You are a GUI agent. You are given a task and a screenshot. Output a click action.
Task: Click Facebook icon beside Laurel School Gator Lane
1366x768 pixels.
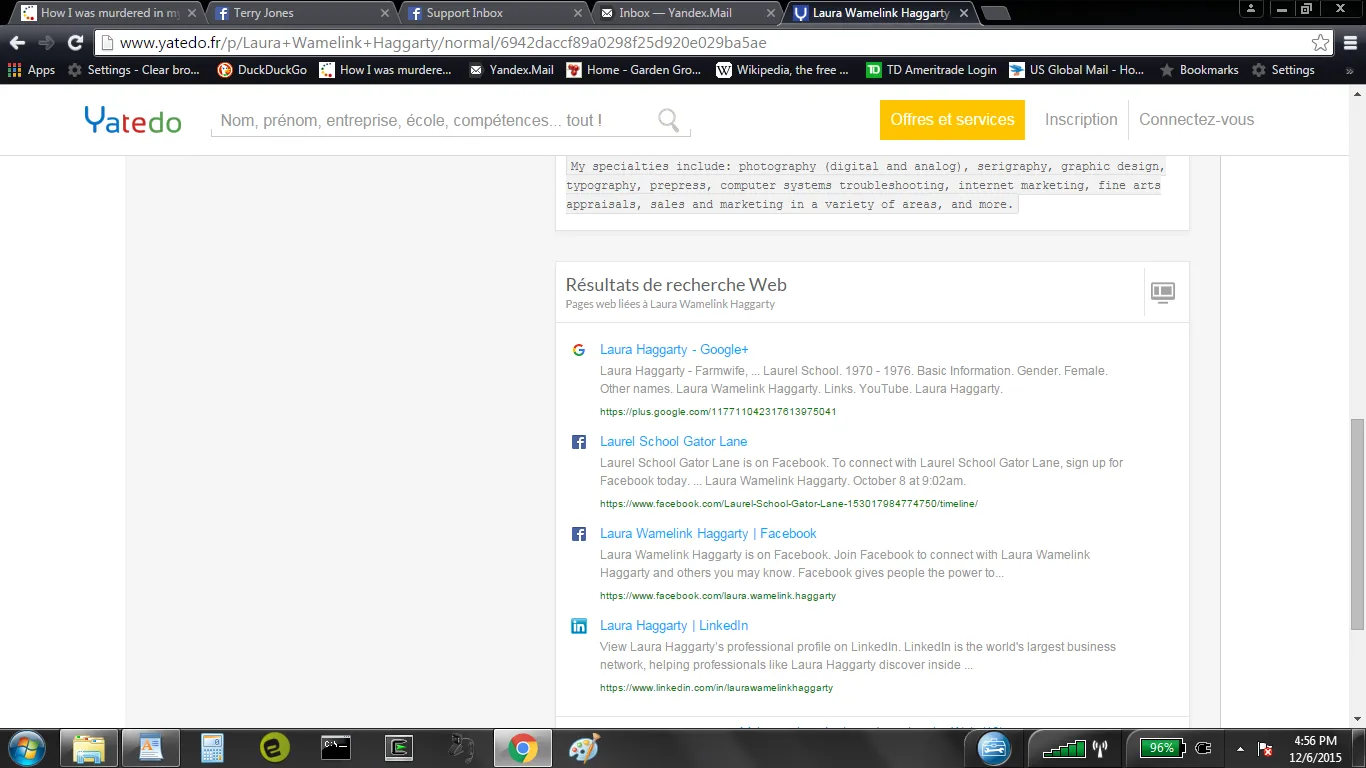coord(578,442)
